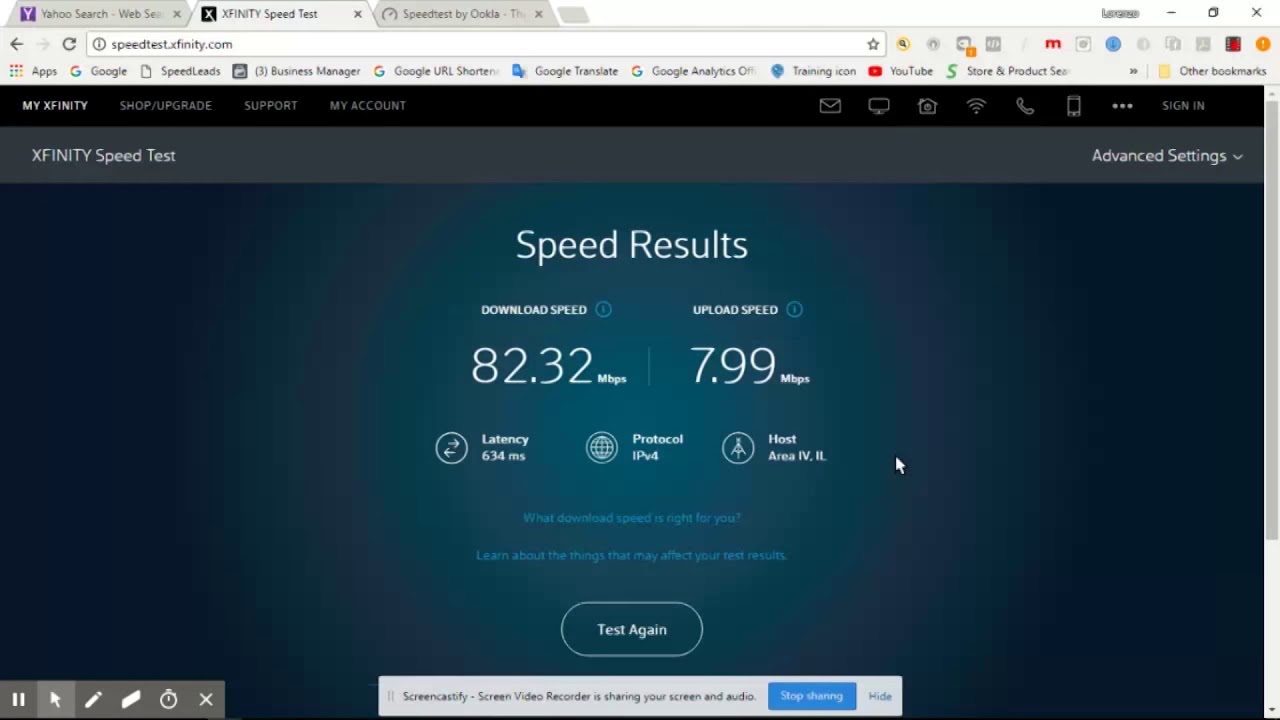Viewport: 1280px width, 720px height.
Task: Hide the Screencastify sharing bar
Action: pyautogui.click(x=880, y=696)
